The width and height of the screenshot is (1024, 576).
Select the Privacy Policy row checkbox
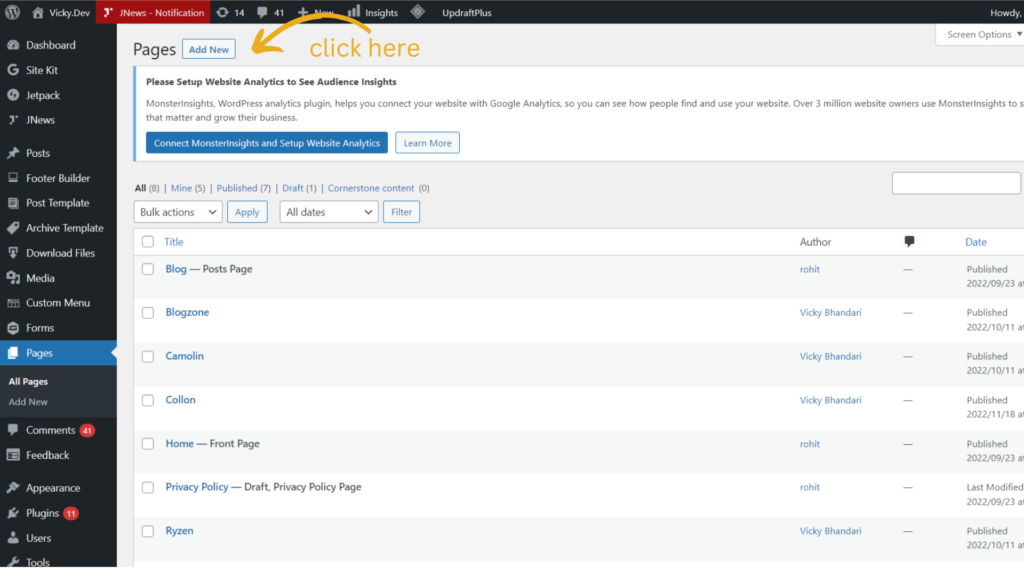(148, 488)
